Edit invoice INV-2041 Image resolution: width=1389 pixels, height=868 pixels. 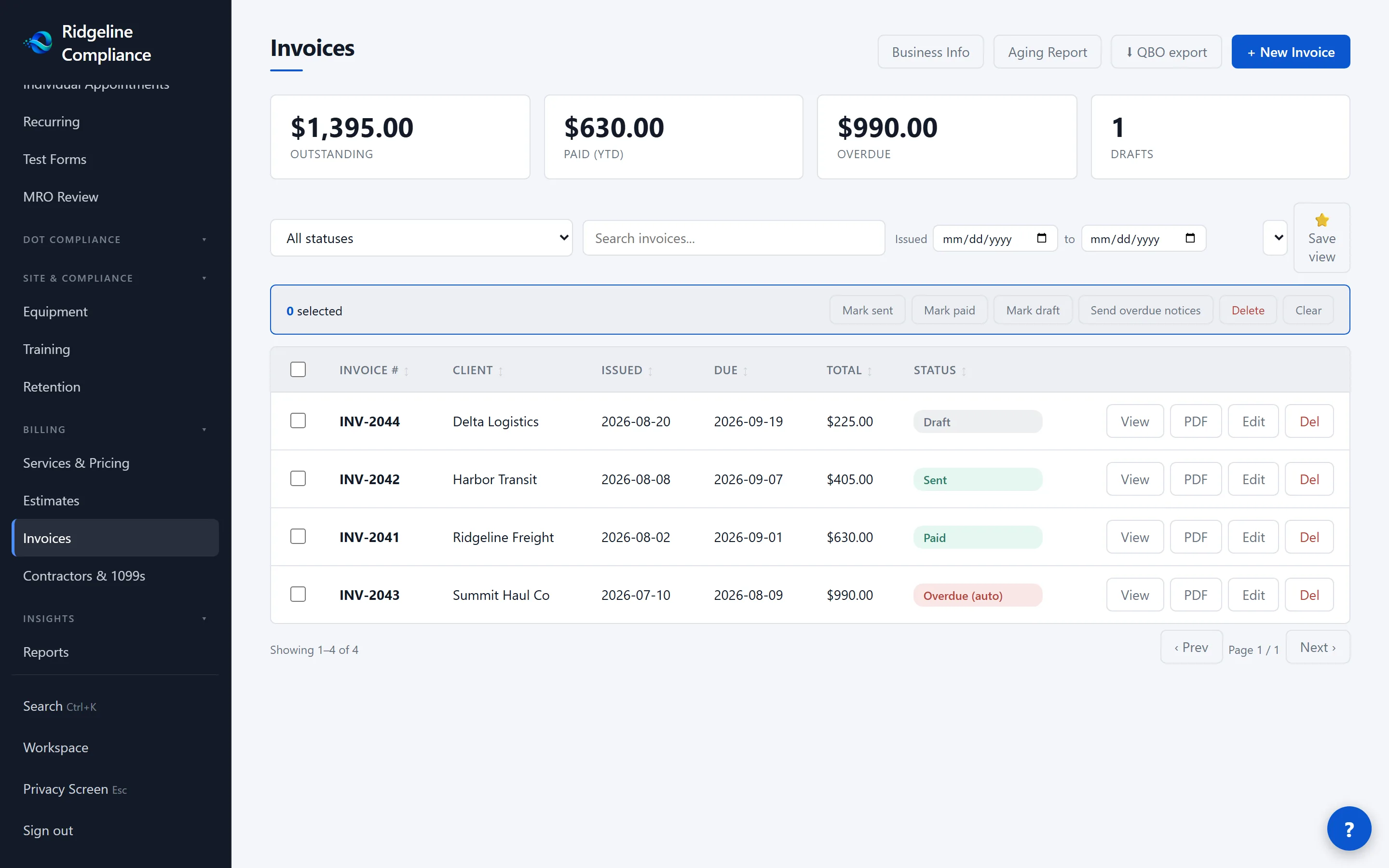click(x=1253, y=537)
